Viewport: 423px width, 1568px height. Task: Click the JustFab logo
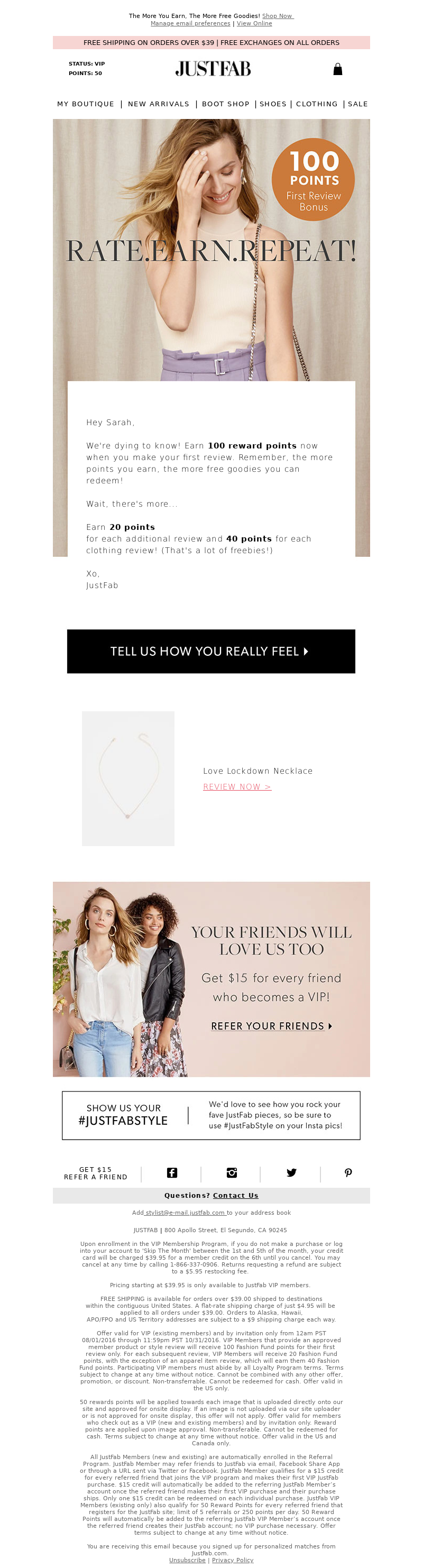(213, 69)
